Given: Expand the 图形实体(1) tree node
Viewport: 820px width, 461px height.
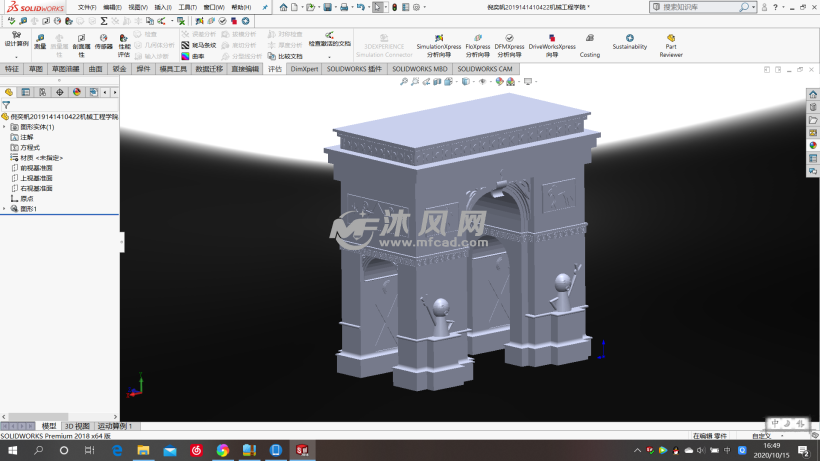Looking at the screenshot, I should point(5,127).
